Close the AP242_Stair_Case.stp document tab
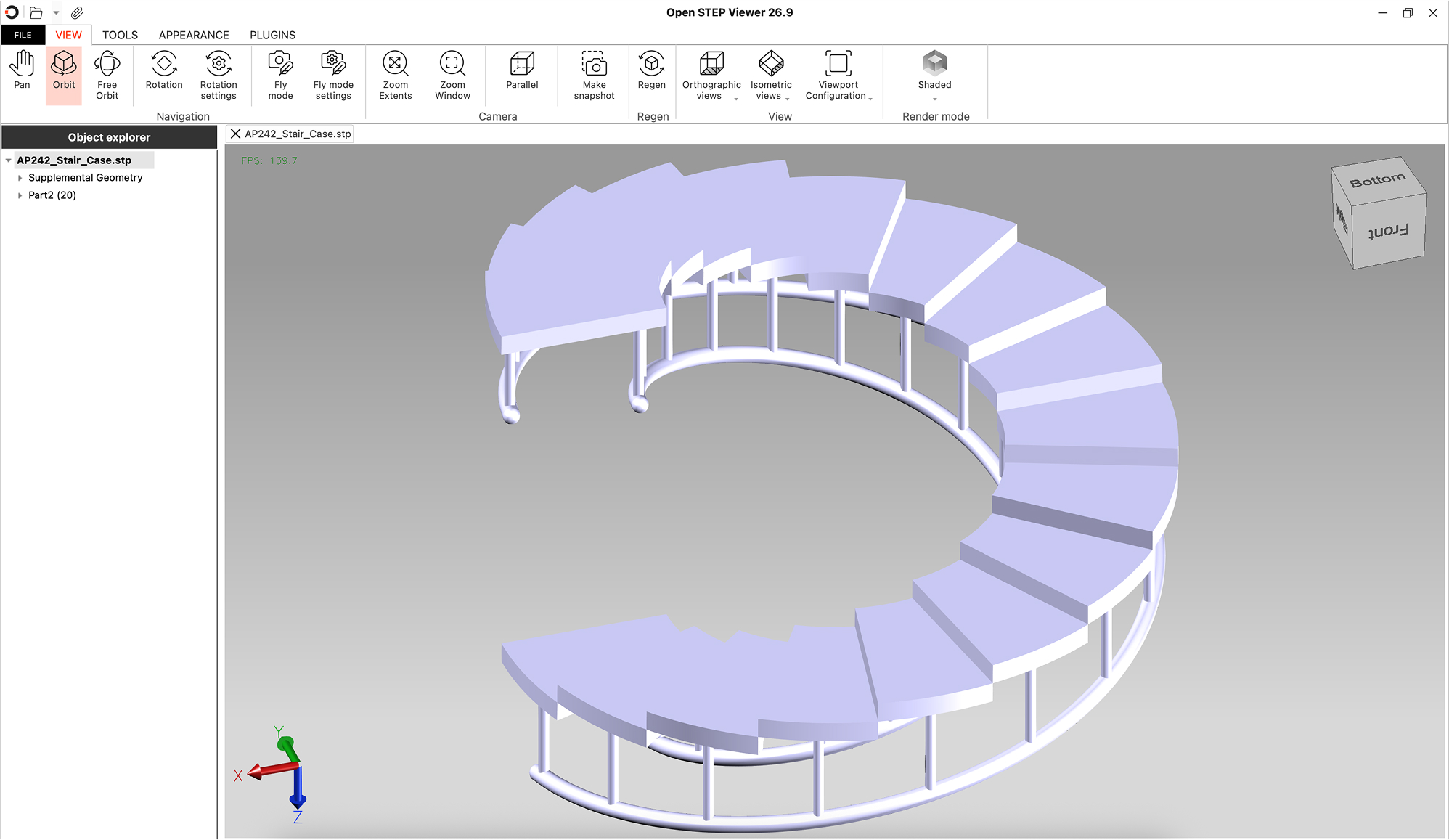 (x=235, y=134)
